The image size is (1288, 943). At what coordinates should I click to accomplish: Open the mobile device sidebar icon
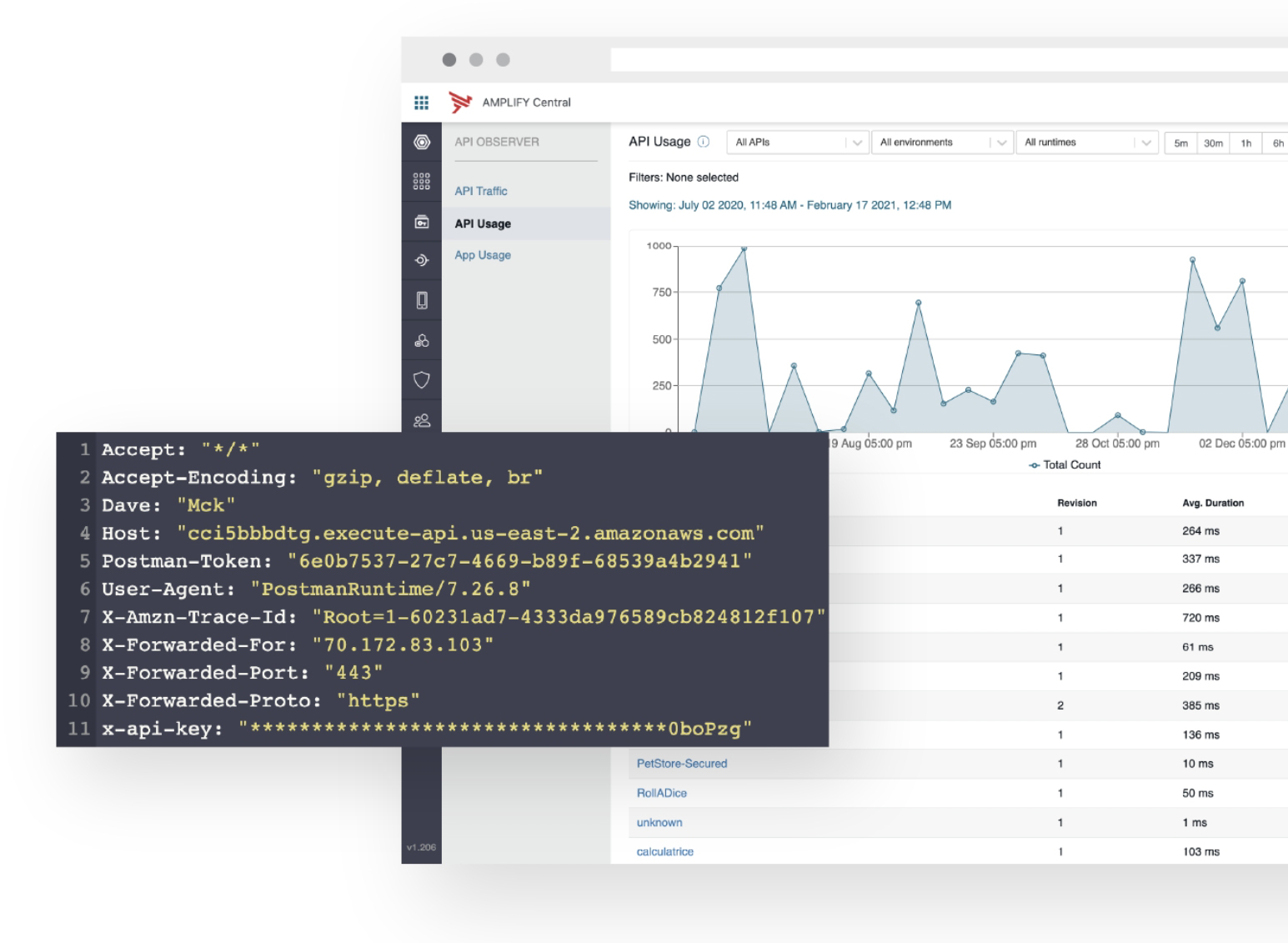point(422,300)
